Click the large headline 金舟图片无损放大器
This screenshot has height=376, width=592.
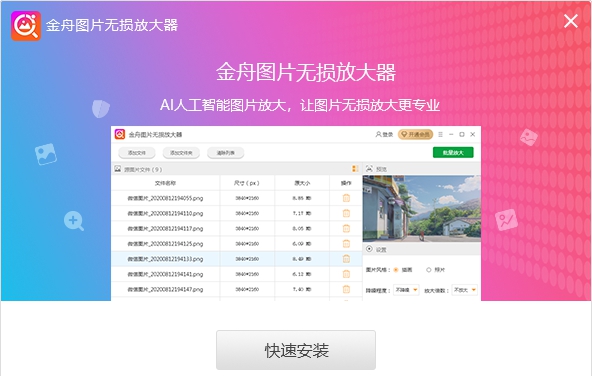pyautogui.click(x=306, y=72)
